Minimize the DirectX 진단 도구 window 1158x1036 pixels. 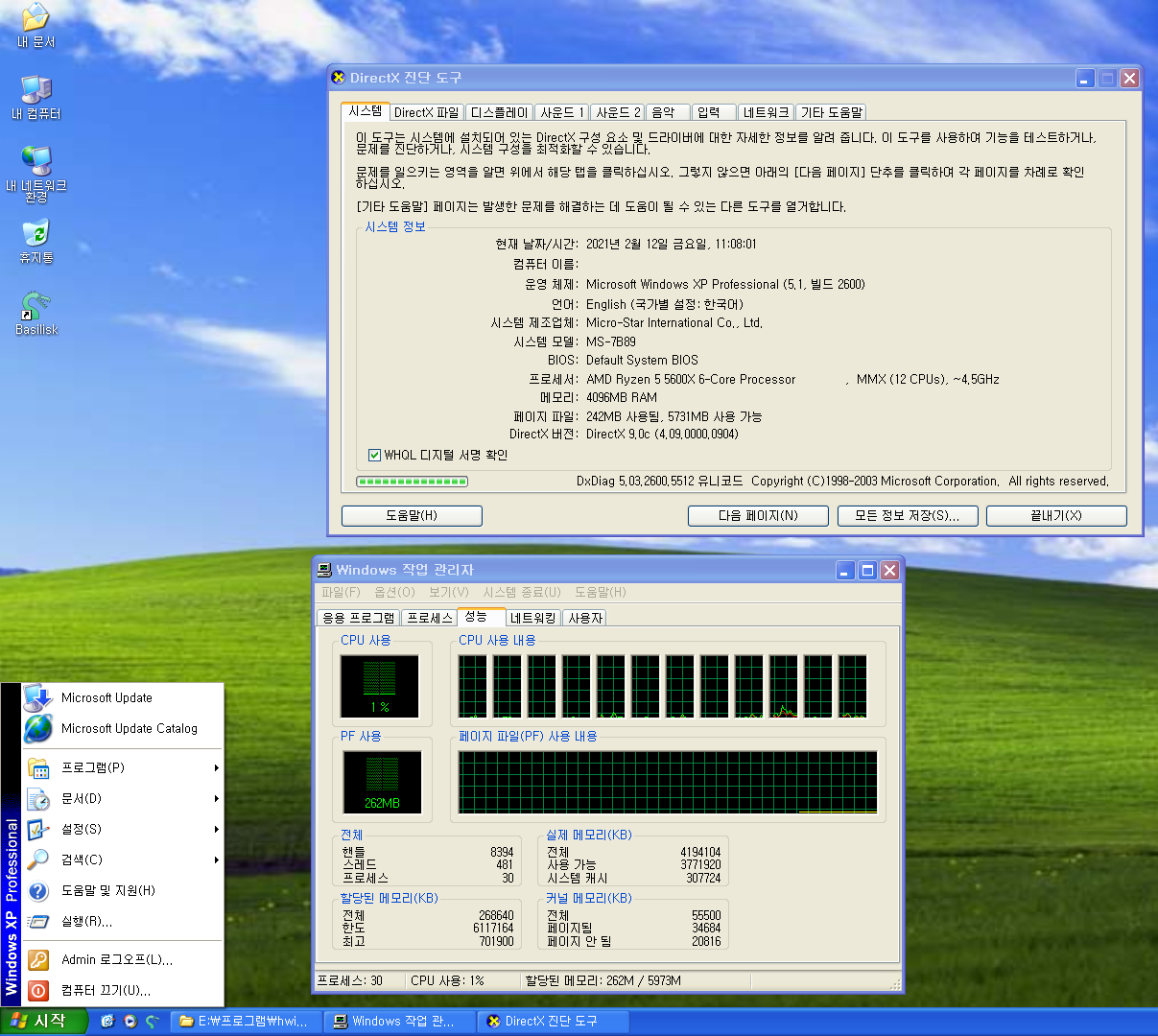(1085, 79)
